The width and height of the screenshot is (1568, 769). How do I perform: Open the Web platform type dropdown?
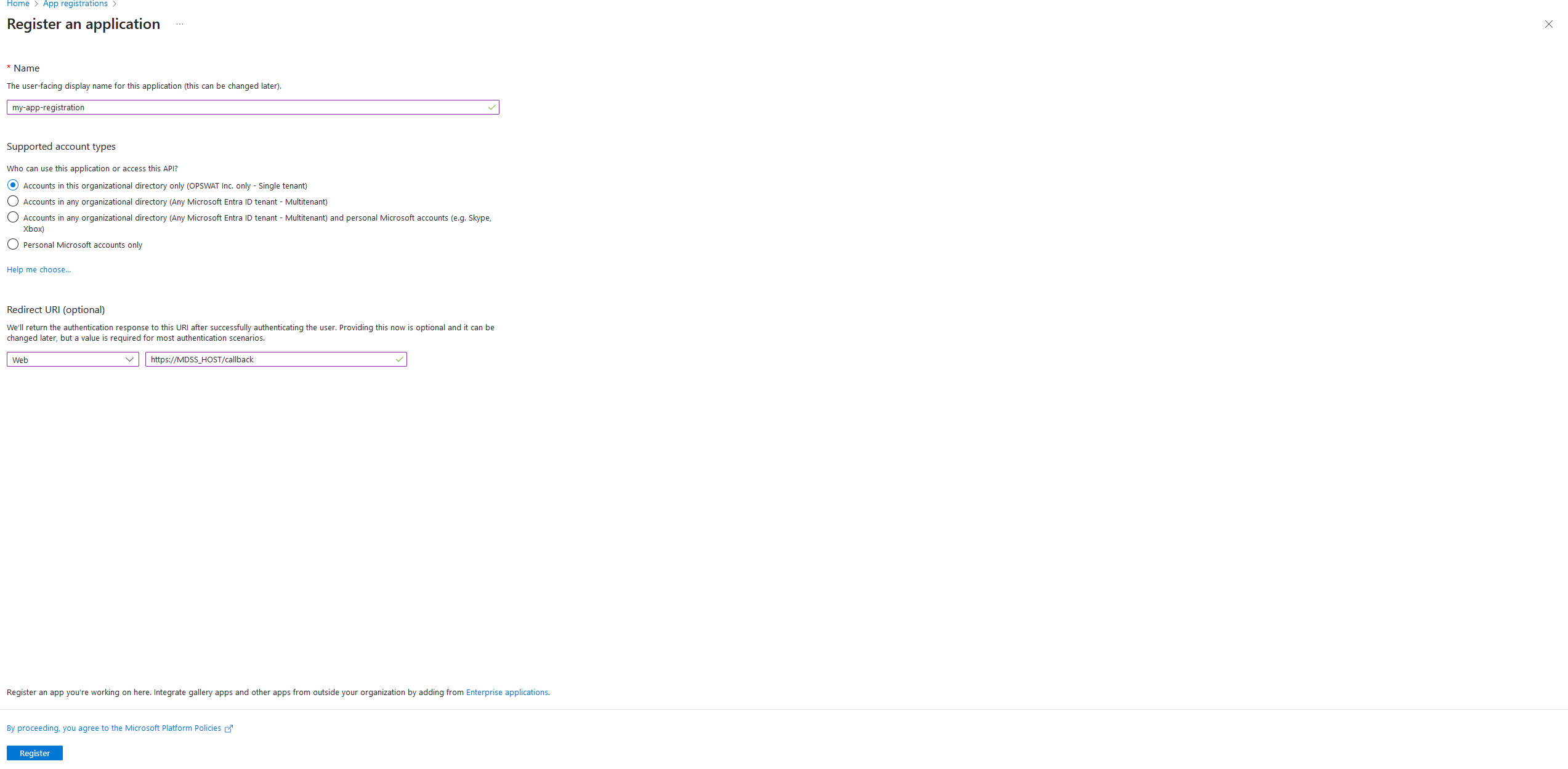coord(73,359)
